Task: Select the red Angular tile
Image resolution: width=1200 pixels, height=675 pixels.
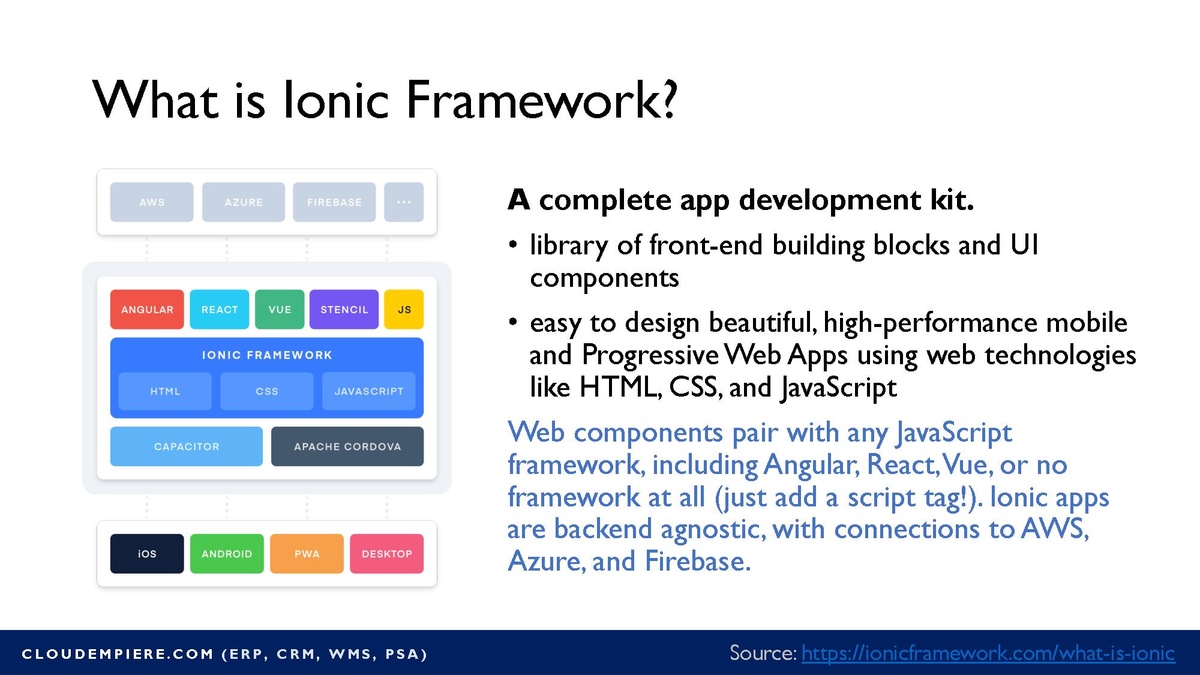Action: 147,310
